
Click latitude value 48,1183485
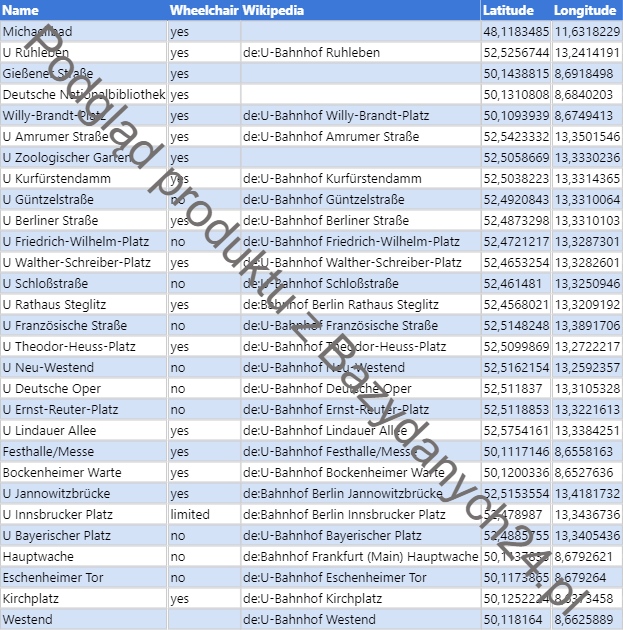point(516,31)
